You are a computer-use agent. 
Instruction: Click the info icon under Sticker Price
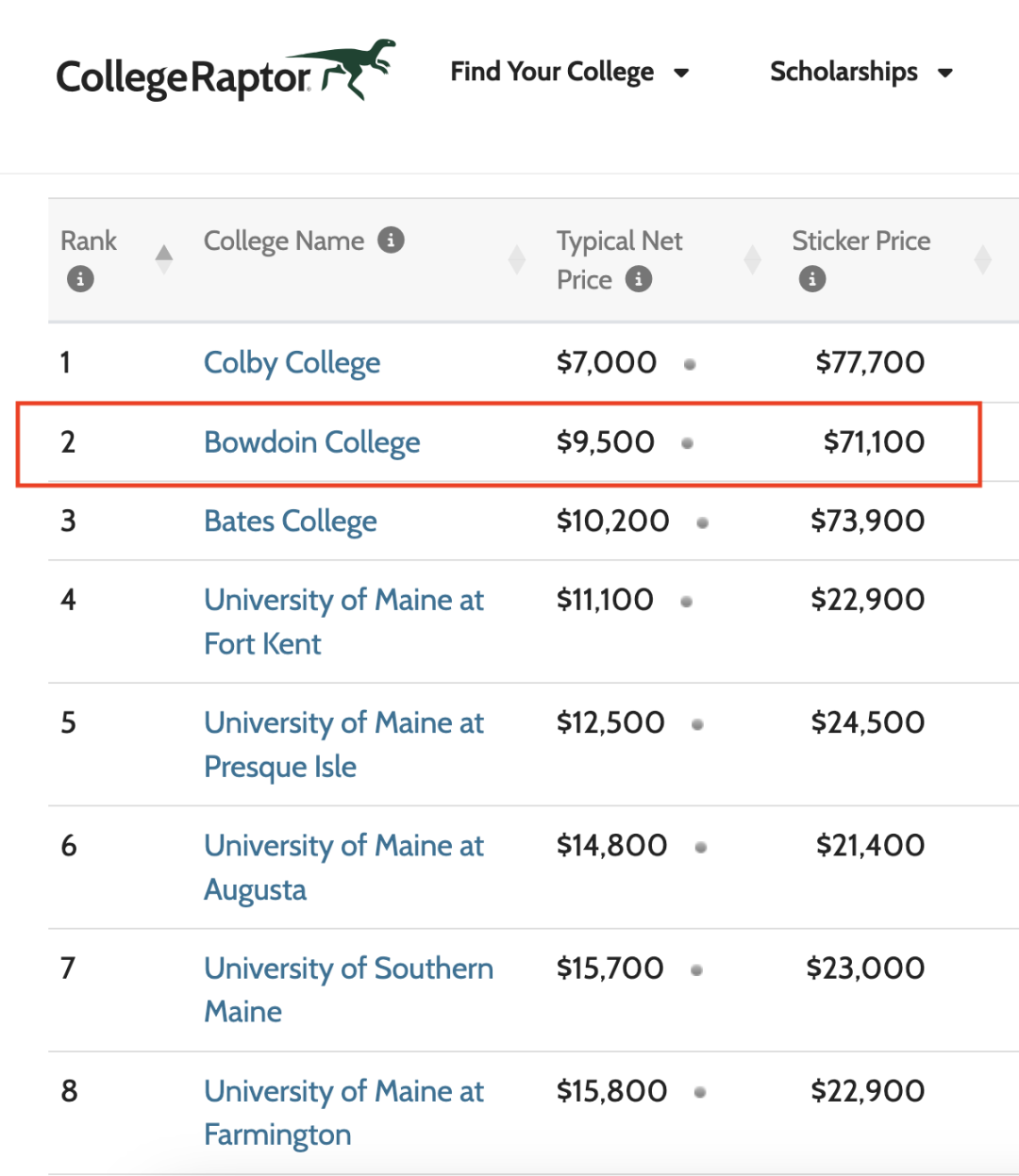(x=812, y=279)
